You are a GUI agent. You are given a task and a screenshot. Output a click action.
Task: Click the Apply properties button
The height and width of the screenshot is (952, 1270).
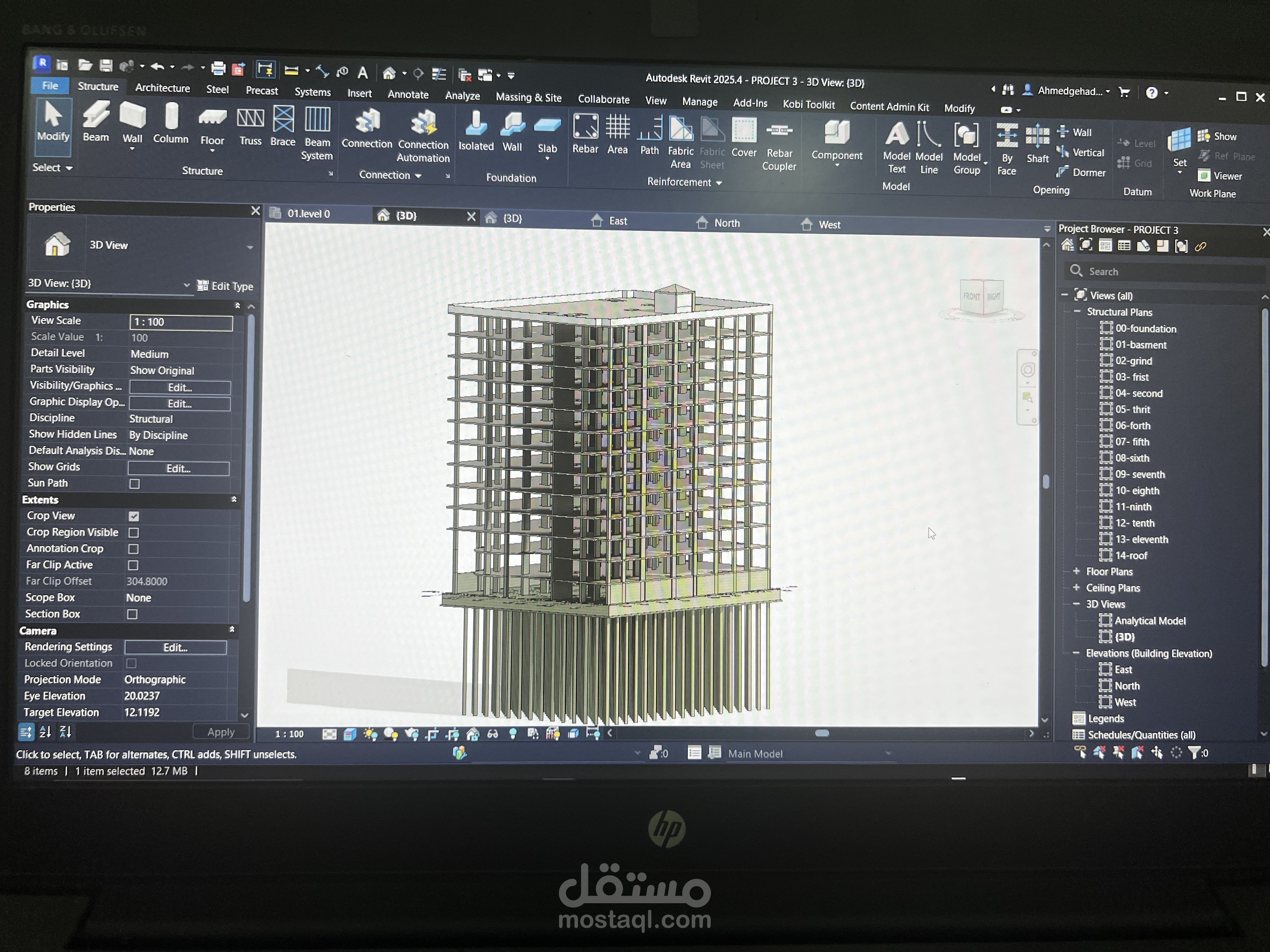click(x=221, y=732)
